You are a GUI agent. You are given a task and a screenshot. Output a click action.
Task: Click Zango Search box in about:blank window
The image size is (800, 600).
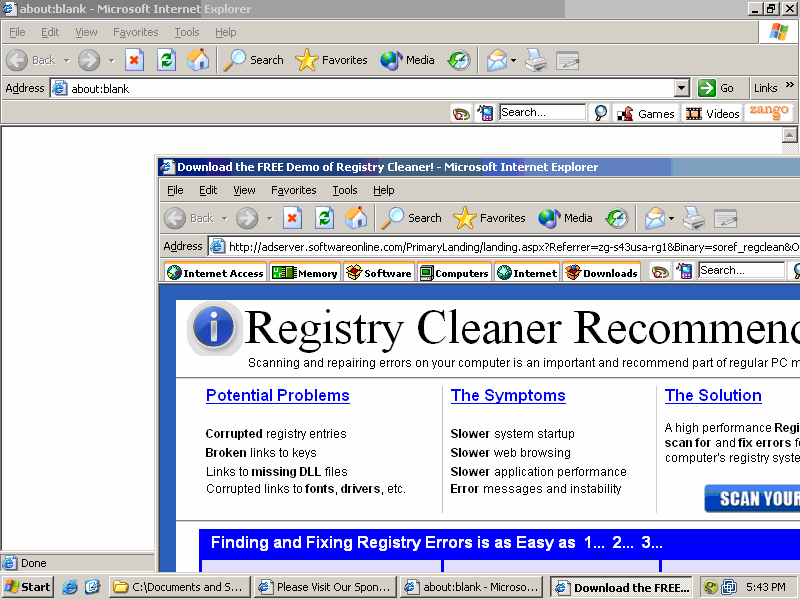[x=542, y=112]
